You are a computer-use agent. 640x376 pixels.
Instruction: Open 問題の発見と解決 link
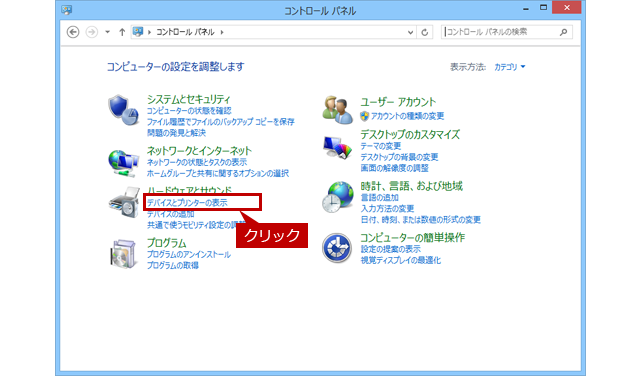point(176,133)
